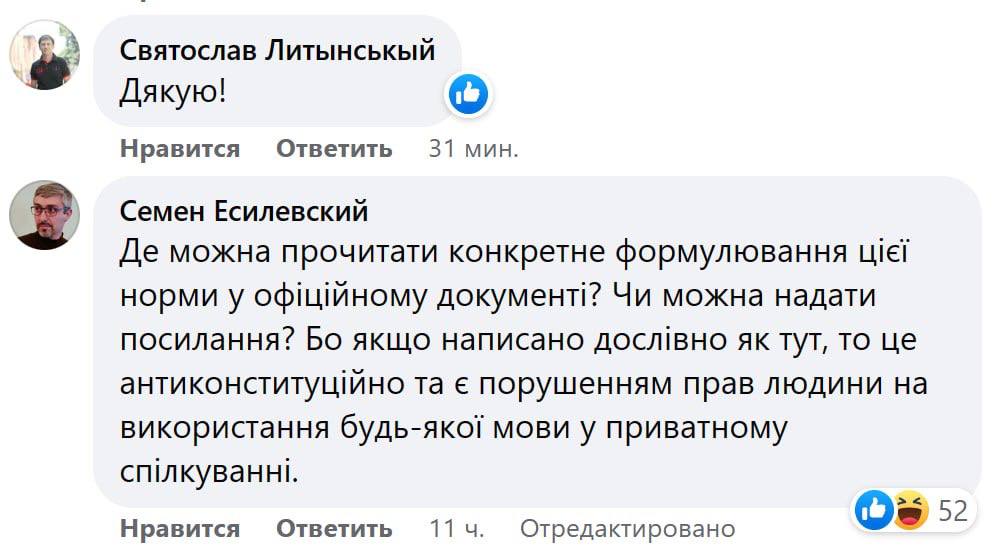Click the word антиконституційно in the comment
Viewport: 999px width, 550px height.
pyautogui.click(x=272, y=384)
